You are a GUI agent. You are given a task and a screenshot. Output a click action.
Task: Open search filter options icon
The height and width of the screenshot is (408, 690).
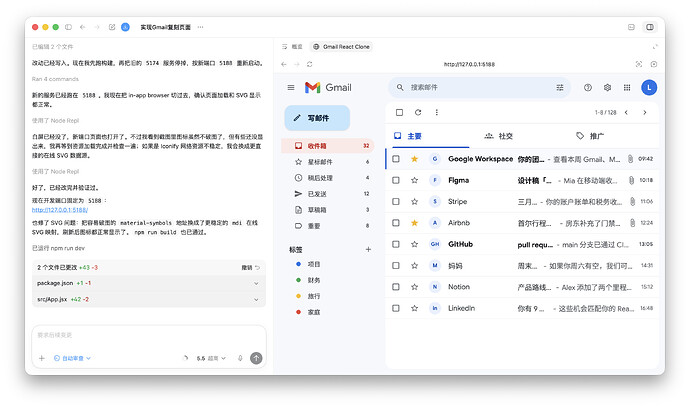(x=560, y=88)
